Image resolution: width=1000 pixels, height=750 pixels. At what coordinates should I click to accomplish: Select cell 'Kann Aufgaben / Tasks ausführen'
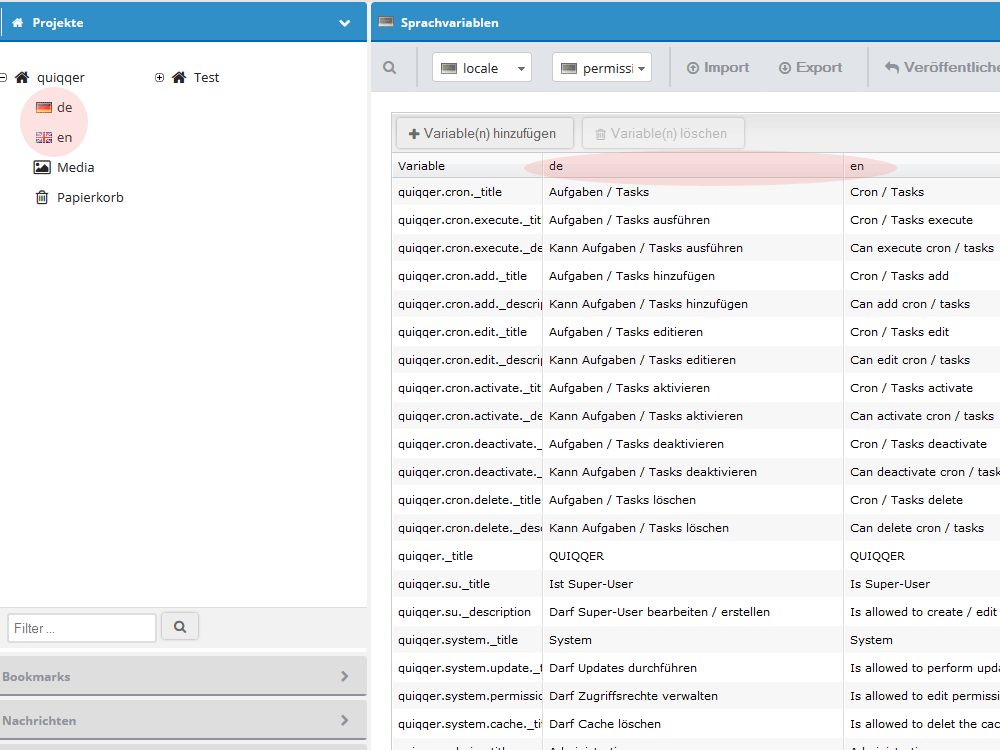click(x=693, y=248)
